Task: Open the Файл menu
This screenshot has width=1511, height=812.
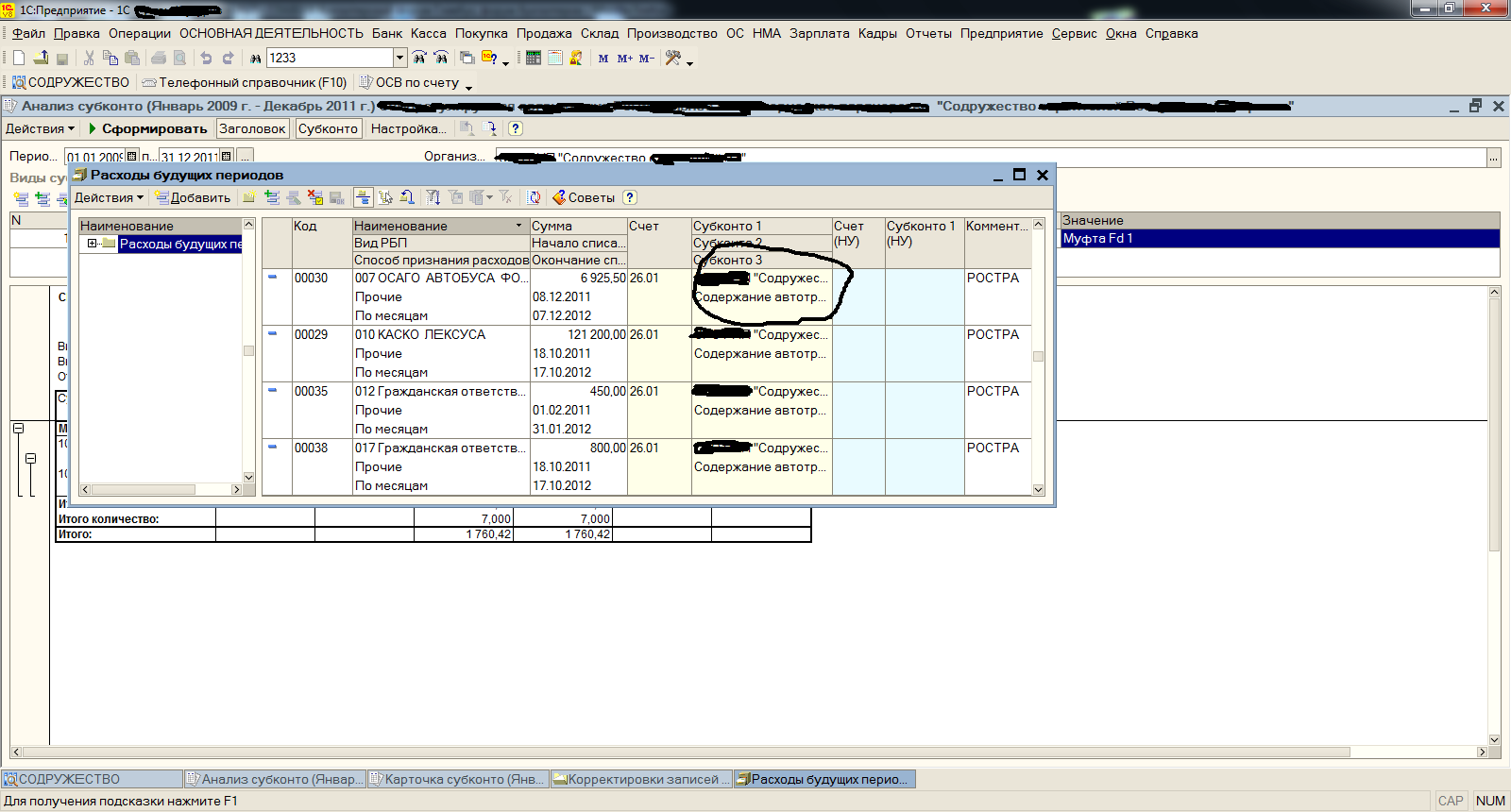Action: (x=28, y=33)
